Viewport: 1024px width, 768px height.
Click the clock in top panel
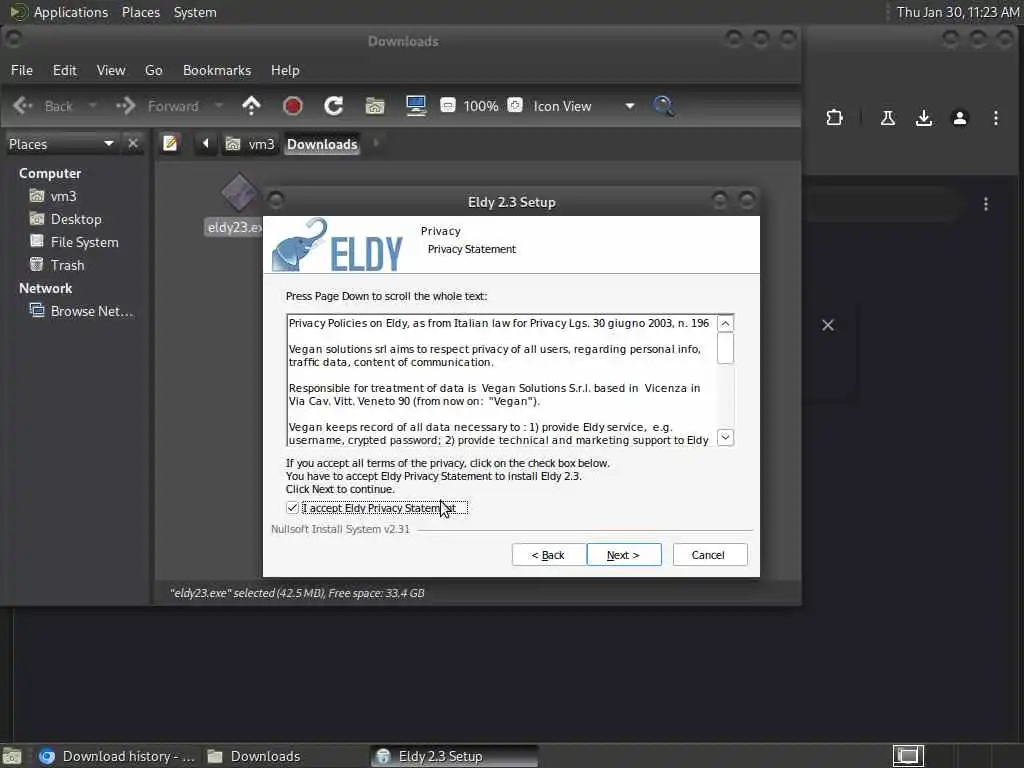tap(957, 12)
